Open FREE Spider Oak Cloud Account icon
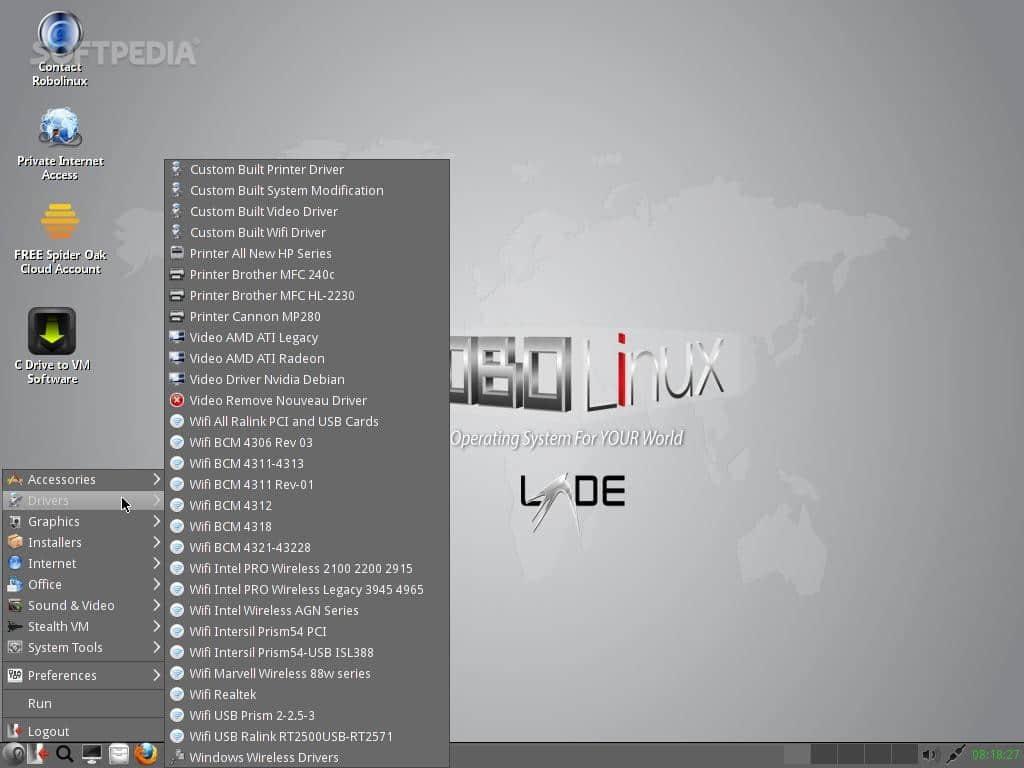The image size is (1024, 768). point(60,222)
